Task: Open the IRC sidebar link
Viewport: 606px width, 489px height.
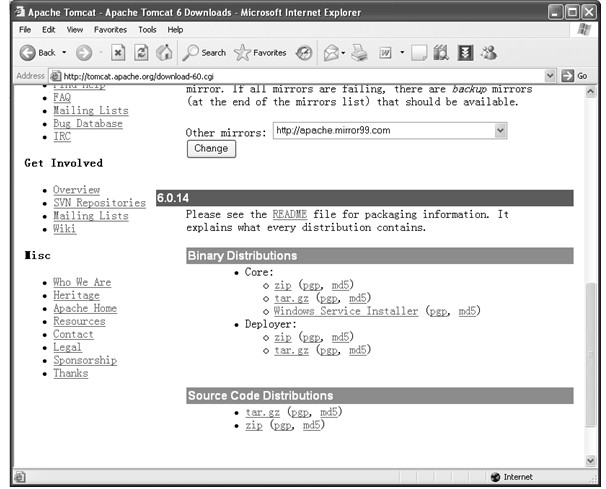Action: (x=62, y=136)
